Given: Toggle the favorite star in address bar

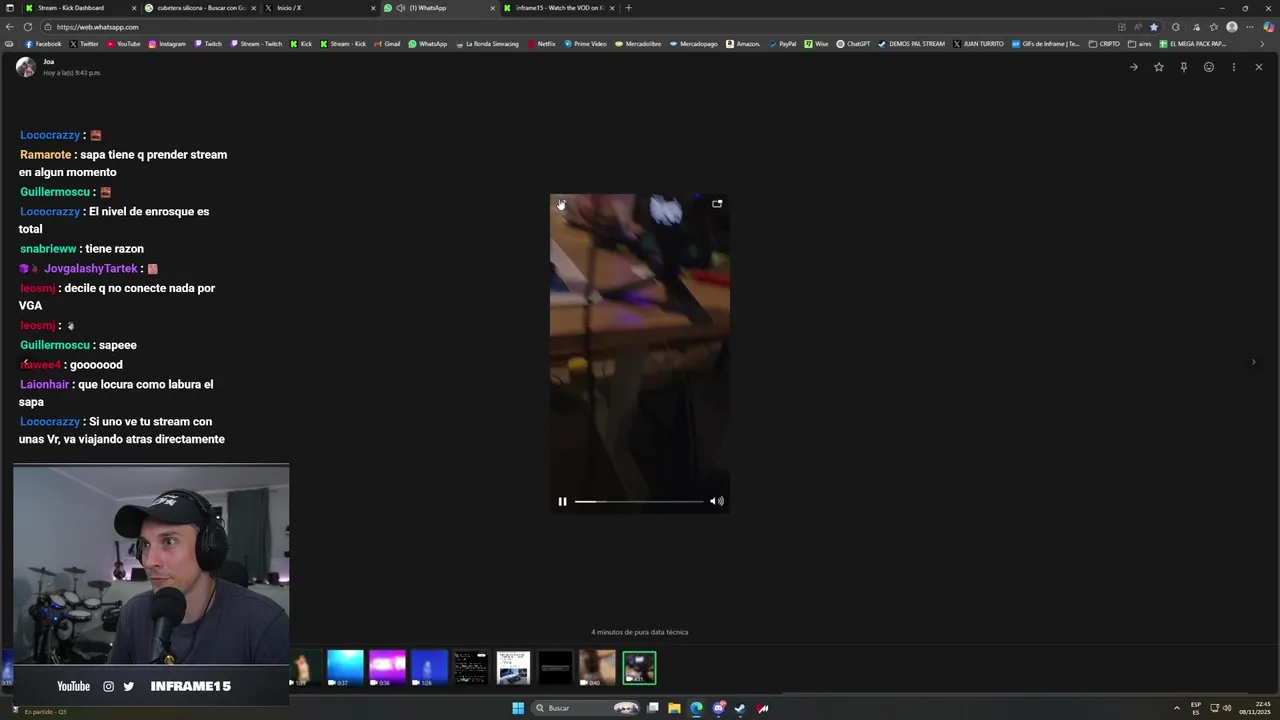Looking at the screenshot, I should tap(1154, 27).
